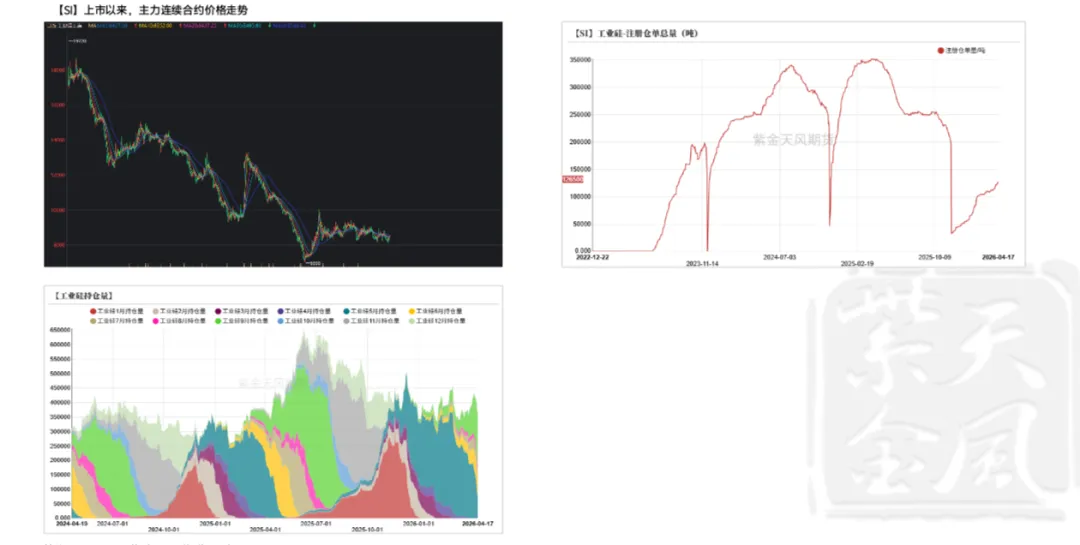Click the 2025-07-01 date on open interest axis
The height and width of the screenshot is (545, 1080).
pyautogui.click(x=315, y=523)
